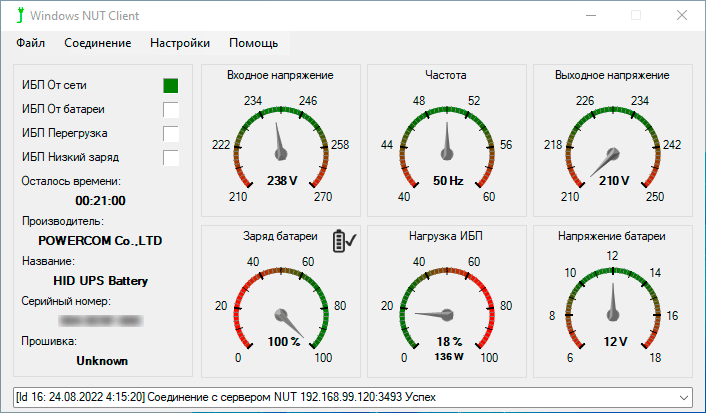Expand the connection log dropdown arrow

684,398
